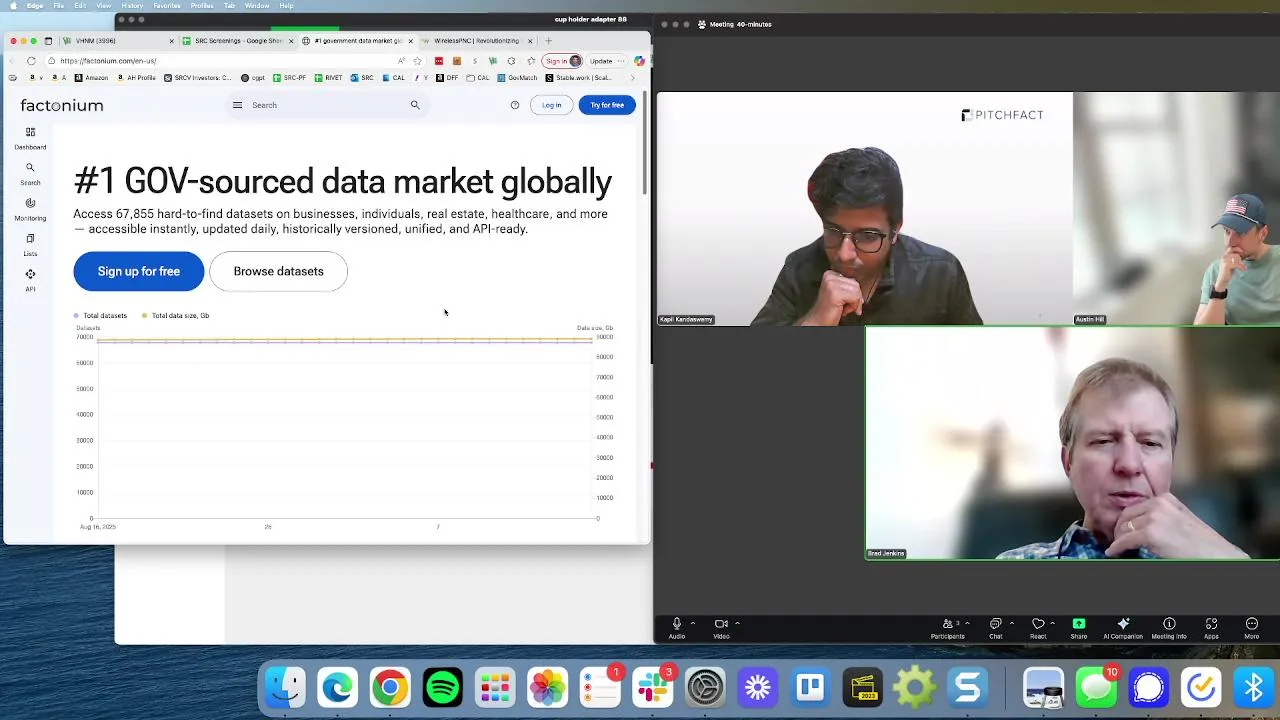The height and width of the screenshot is (720, 1280).
Task: Expand the Chat options arrow in Zoom
Action: pyautogui.click(x=1011, y=624)
